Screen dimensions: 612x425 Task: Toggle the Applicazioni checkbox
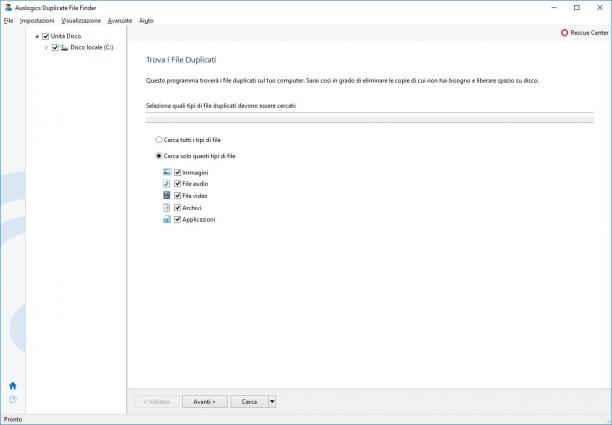pos(178,219)
